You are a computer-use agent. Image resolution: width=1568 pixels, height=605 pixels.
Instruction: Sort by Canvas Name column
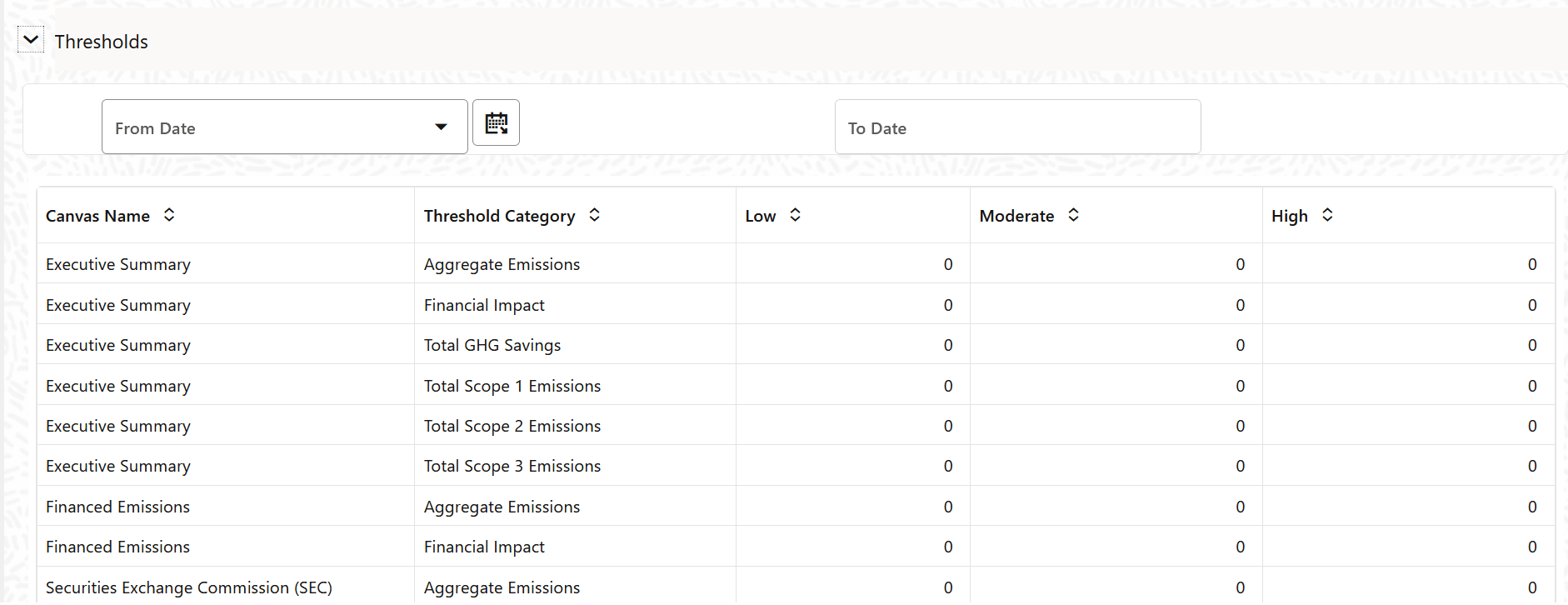(169, 215)
